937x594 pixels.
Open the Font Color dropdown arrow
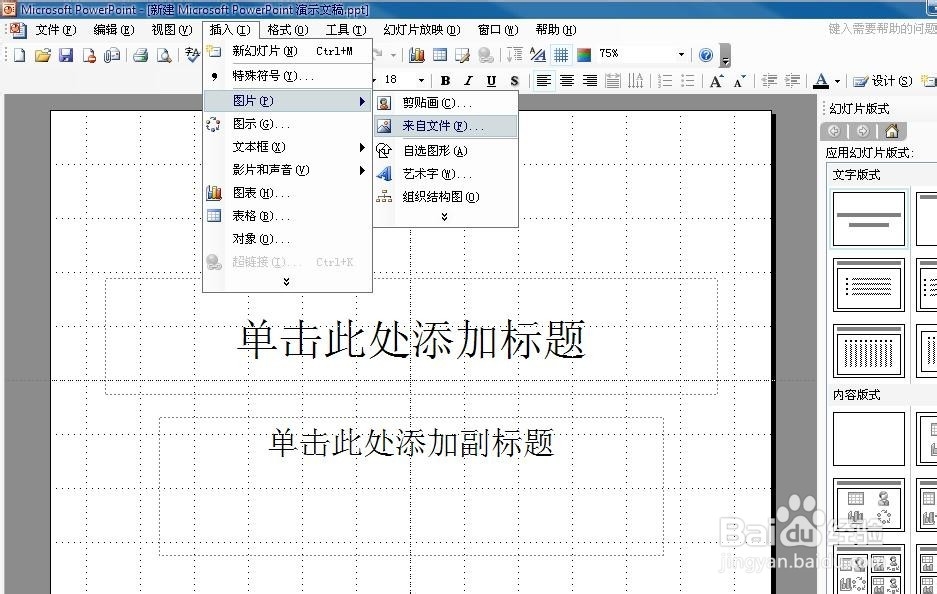(837, 81)
